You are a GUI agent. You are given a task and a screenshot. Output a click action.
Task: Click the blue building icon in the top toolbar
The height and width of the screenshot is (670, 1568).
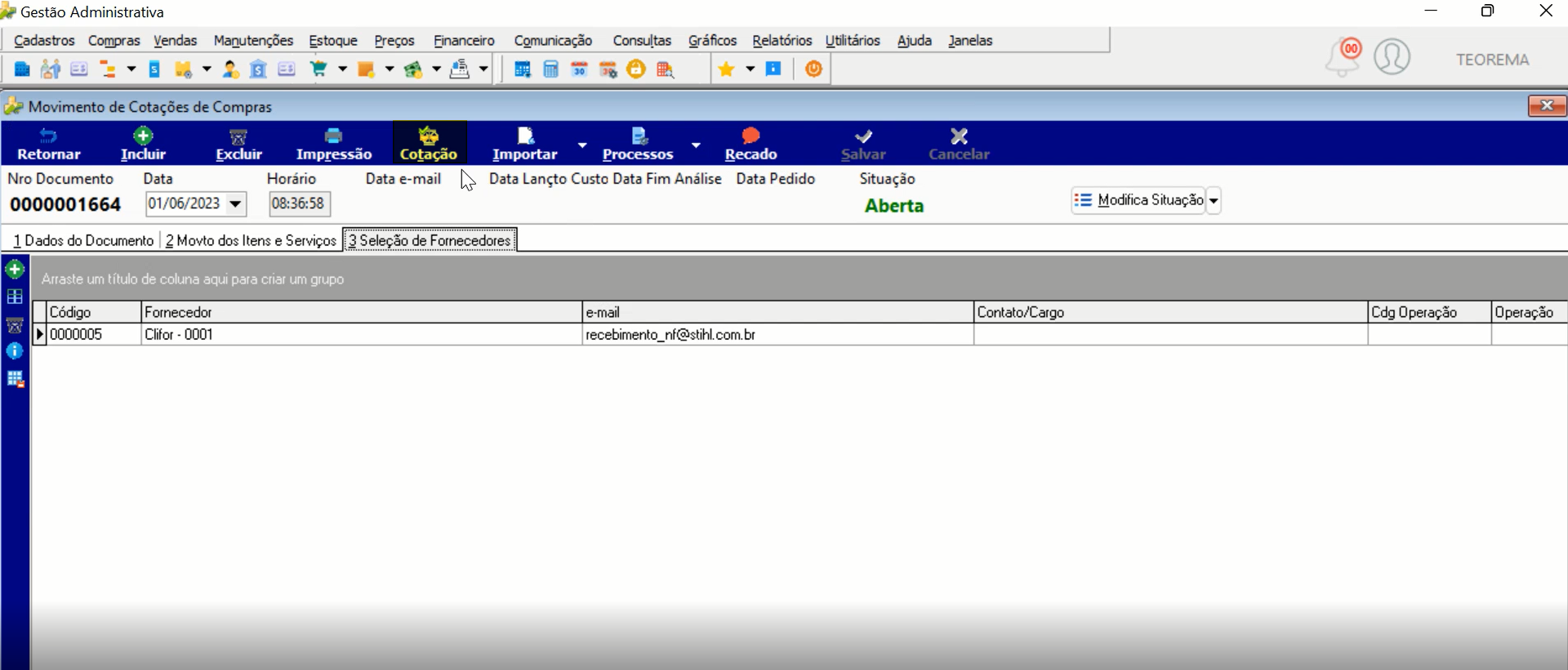pos(22,69)
